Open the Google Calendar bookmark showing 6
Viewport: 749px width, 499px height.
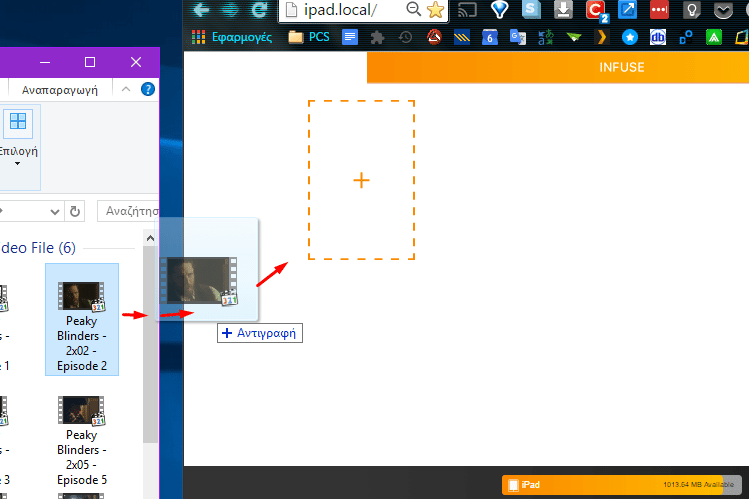(x=490, y=37)
